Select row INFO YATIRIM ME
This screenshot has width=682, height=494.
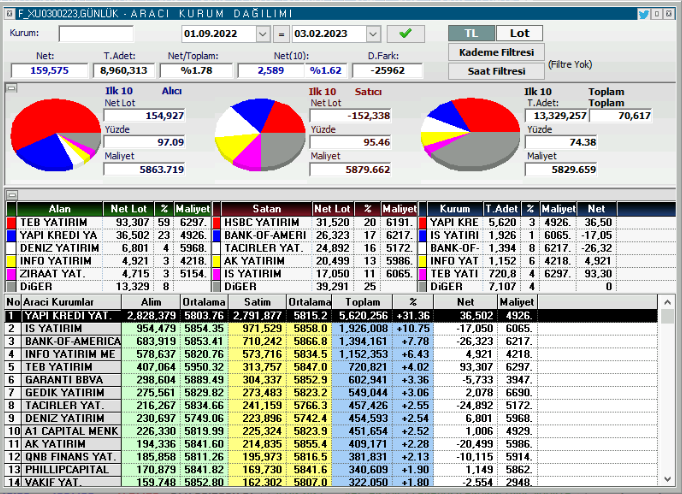331,354
